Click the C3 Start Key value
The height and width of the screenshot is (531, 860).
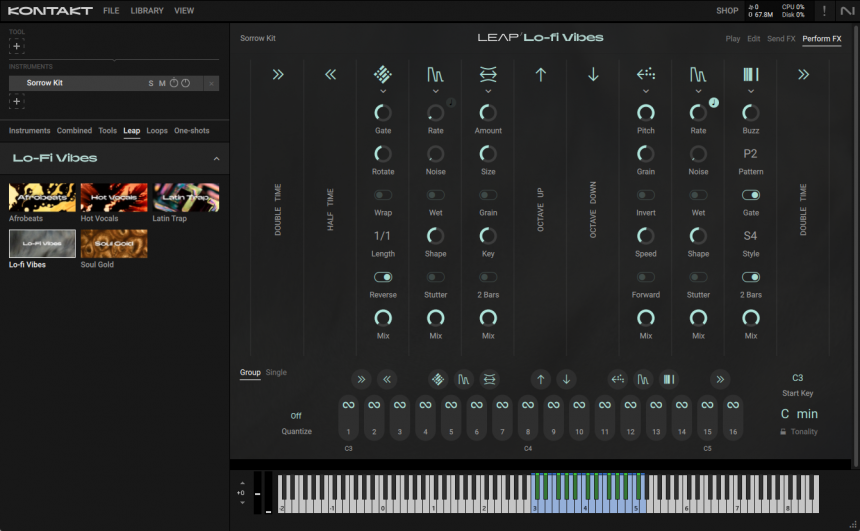(x=797, y=378)
